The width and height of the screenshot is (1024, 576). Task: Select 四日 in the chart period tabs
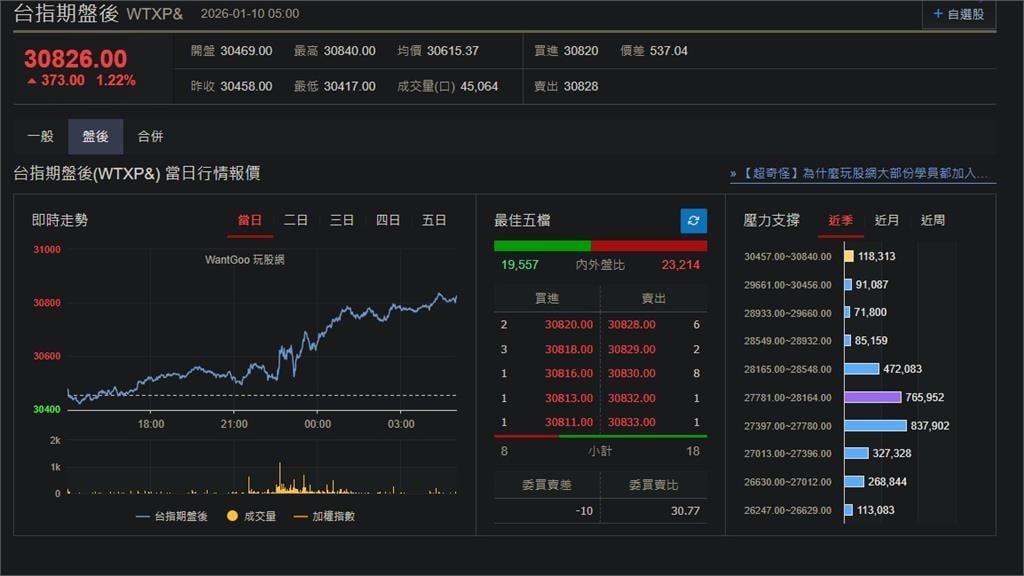[x=388, y=220]
